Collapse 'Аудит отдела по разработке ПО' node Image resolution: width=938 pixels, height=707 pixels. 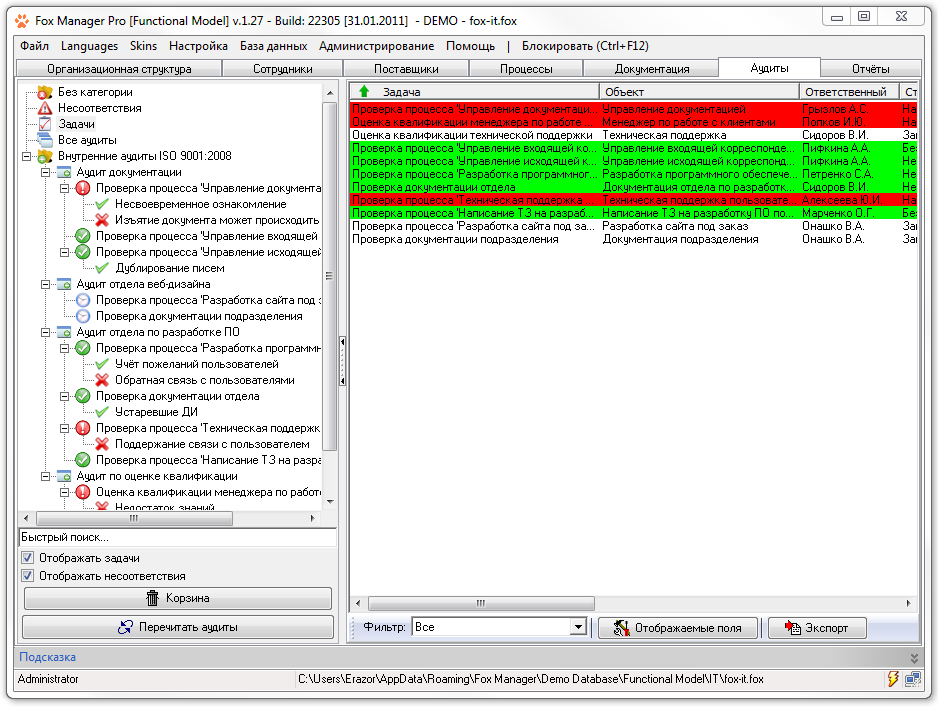tap(45, 332)
